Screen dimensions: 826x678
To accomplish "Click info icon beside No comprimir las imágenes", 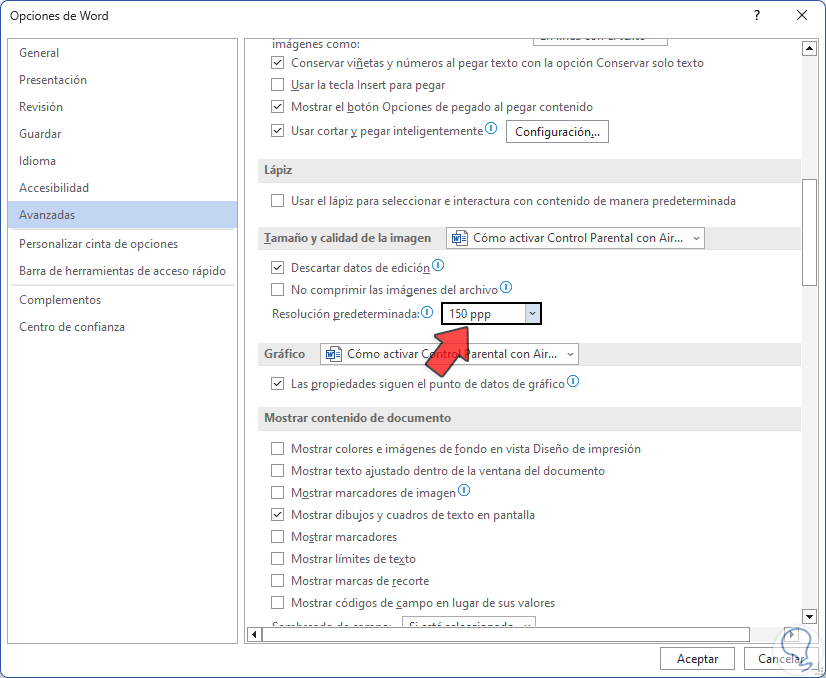I will point(506,287).
